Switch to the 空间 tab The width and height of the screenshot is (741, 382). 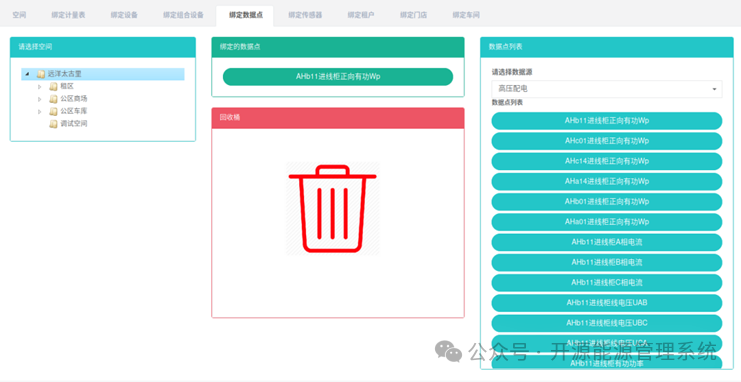click(x=19, y=15)
